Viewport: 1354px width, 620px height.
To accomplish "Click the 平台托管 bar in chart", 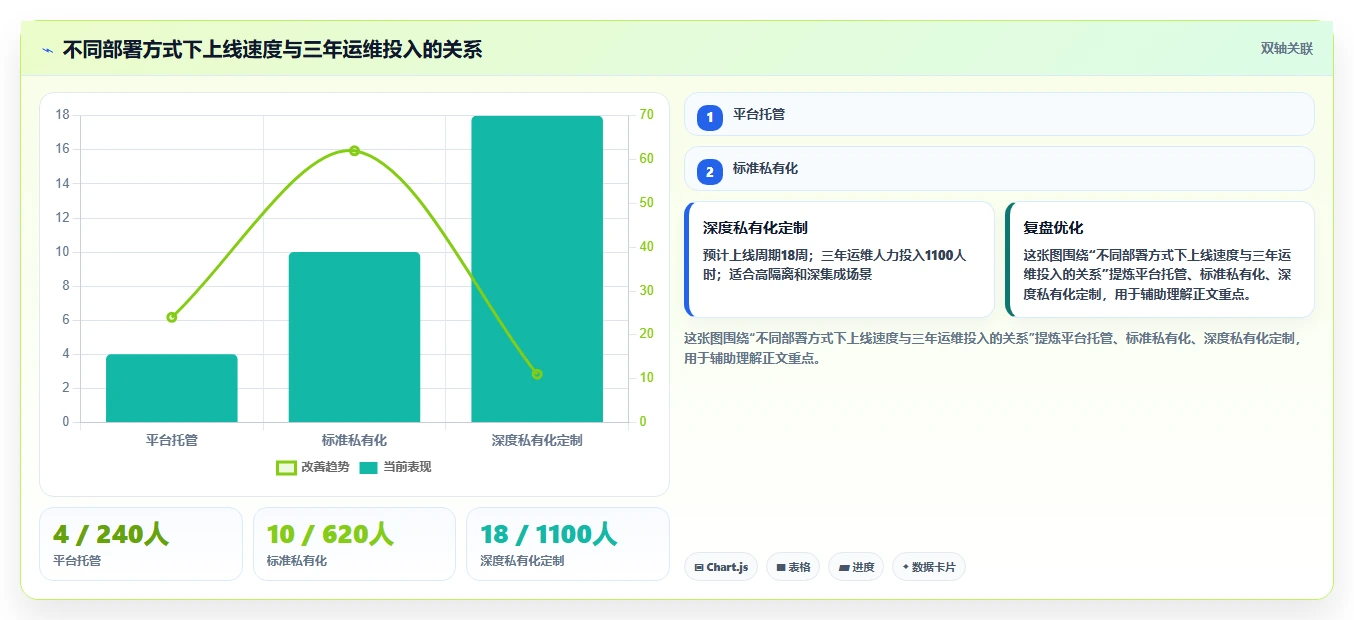I will pyautogui.click(x=172, y=388).
